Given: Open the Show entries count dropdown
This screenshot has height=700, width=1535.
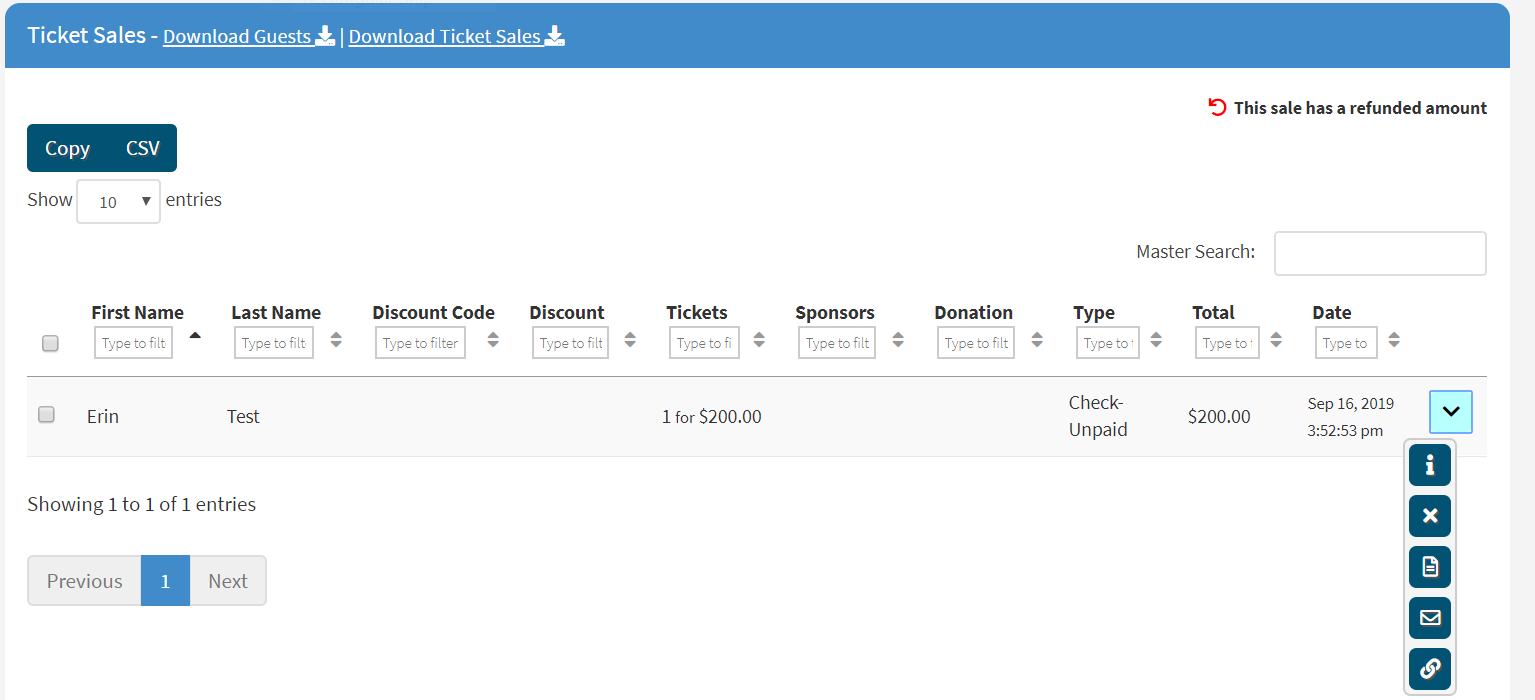Looking at the screenshot, I should [x=118, y=201].
